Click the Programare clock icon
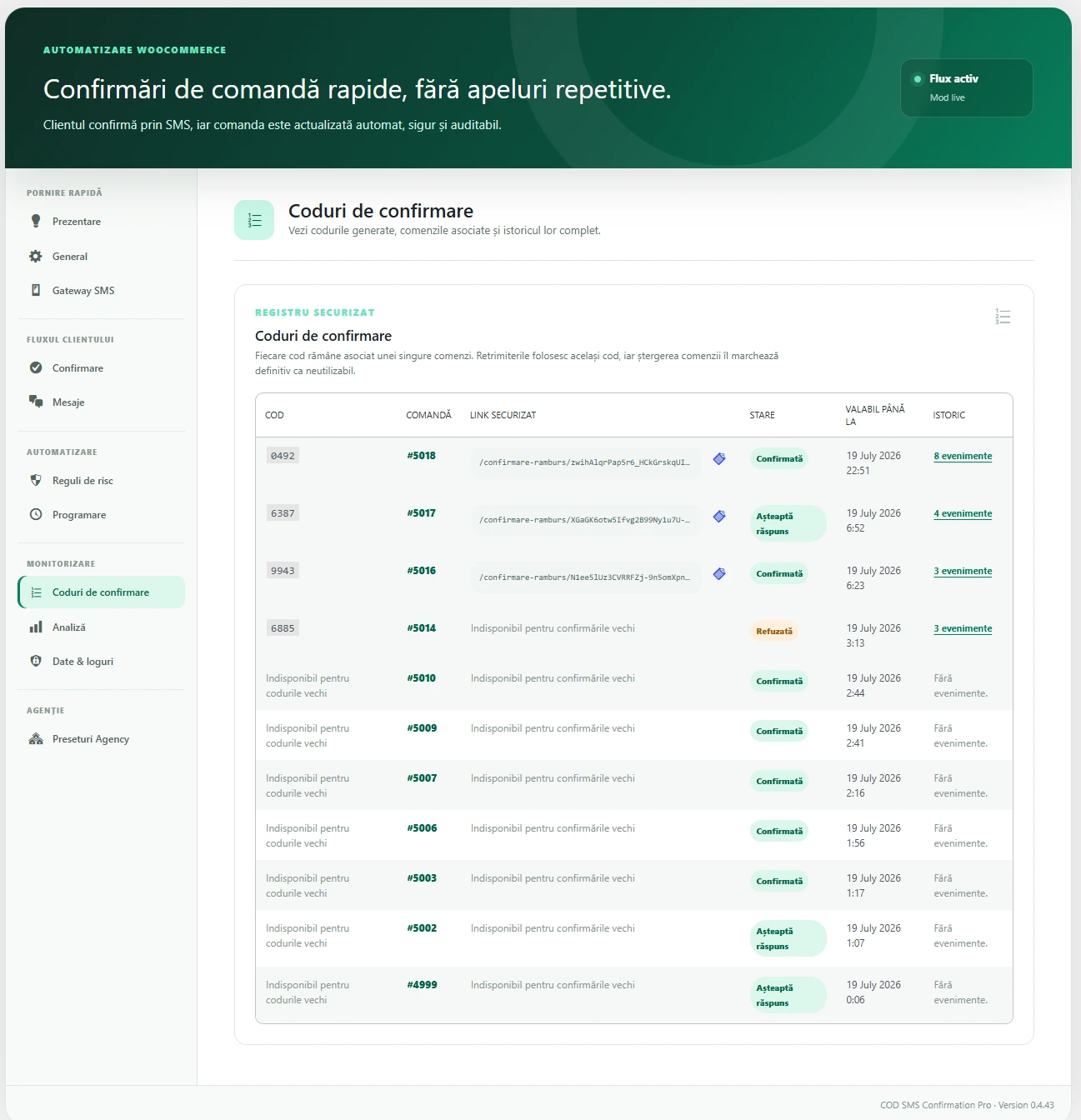This screenshot has width=1081, height=1120. [36, 514]
